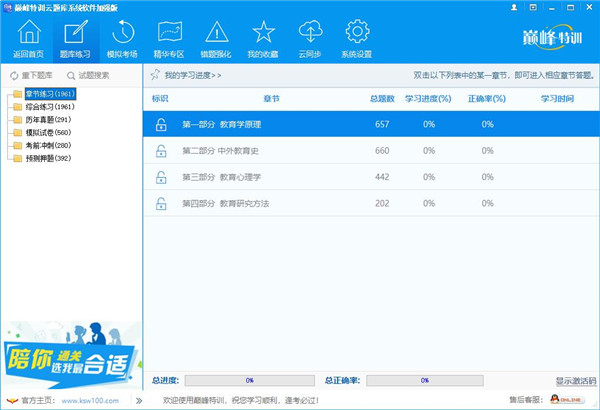The image size is (600, 410).
Task: Click lock icon for 第二部分 中外教育史
Action: (x=159, y=151)
